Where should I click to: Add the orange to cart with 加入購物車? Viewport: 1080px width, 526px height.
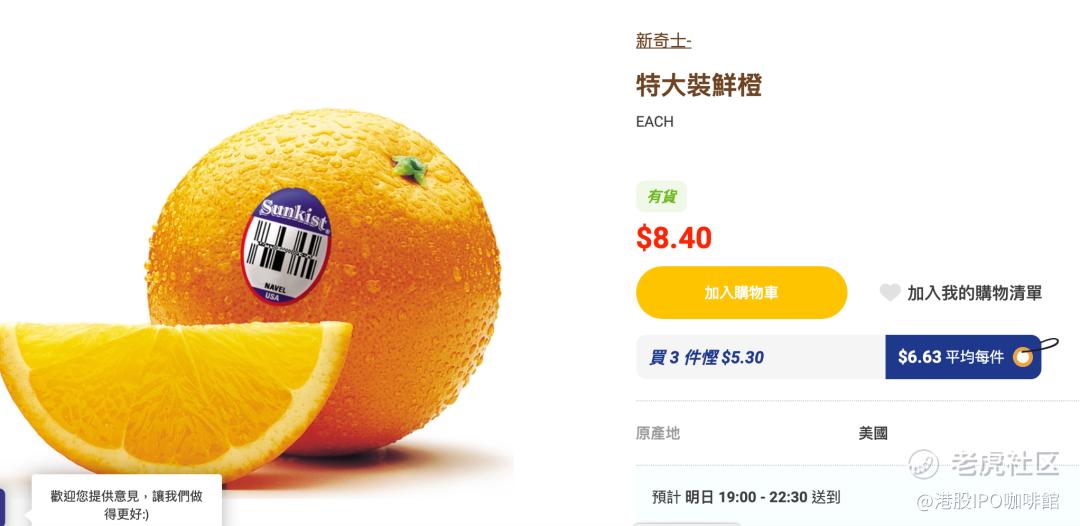pos(741,293)
